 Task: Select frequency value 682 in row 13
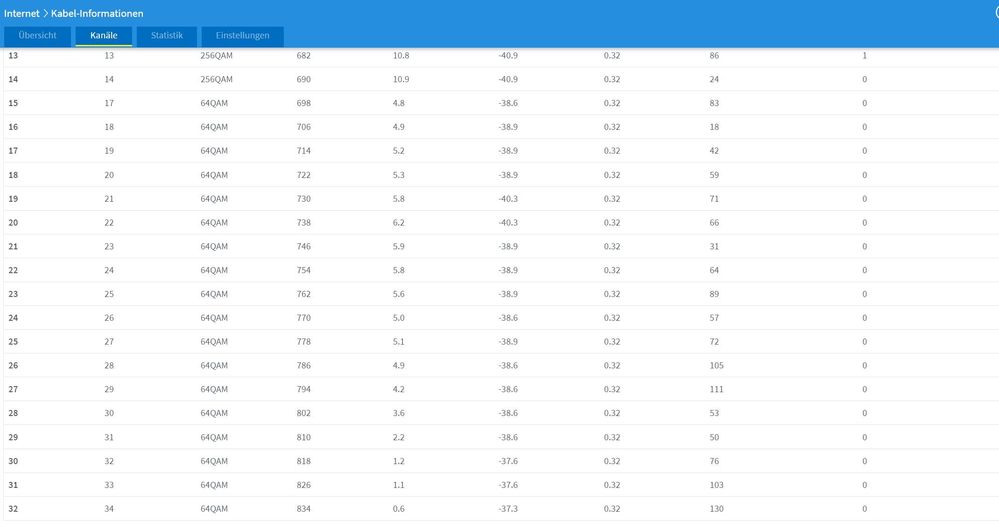click(x=304, y=55)
